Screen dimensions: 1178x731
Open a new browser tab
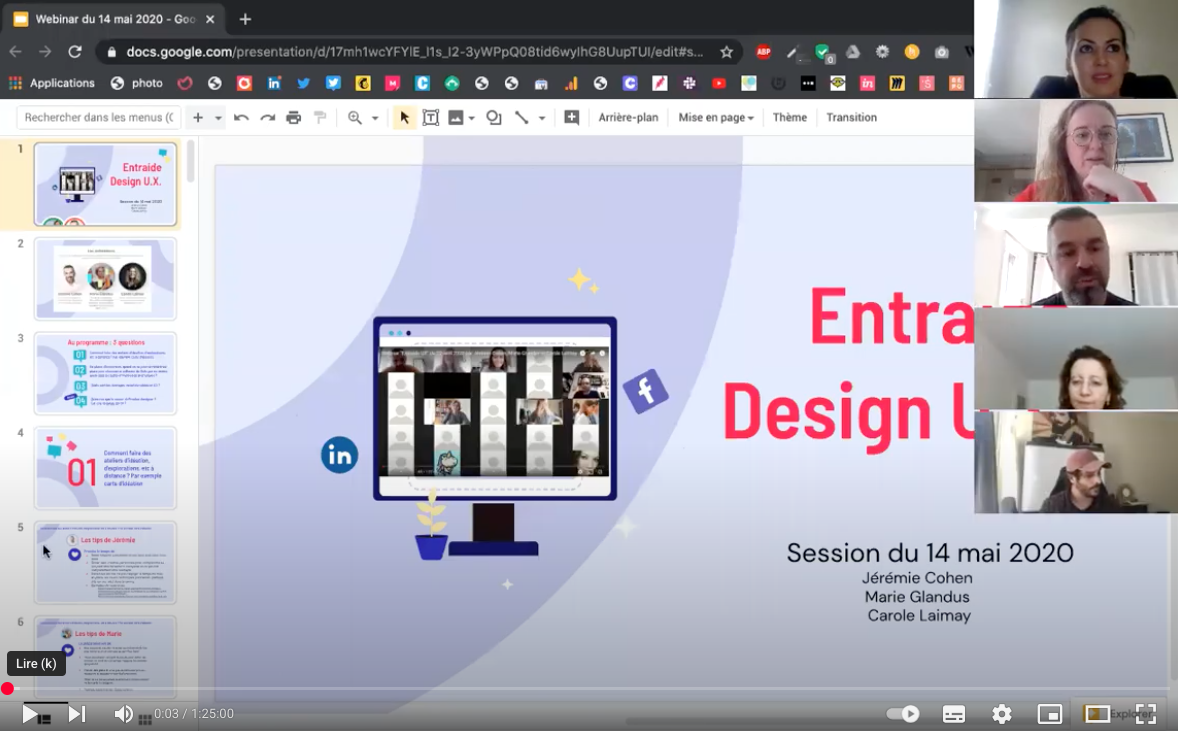(x=245, y=19)
